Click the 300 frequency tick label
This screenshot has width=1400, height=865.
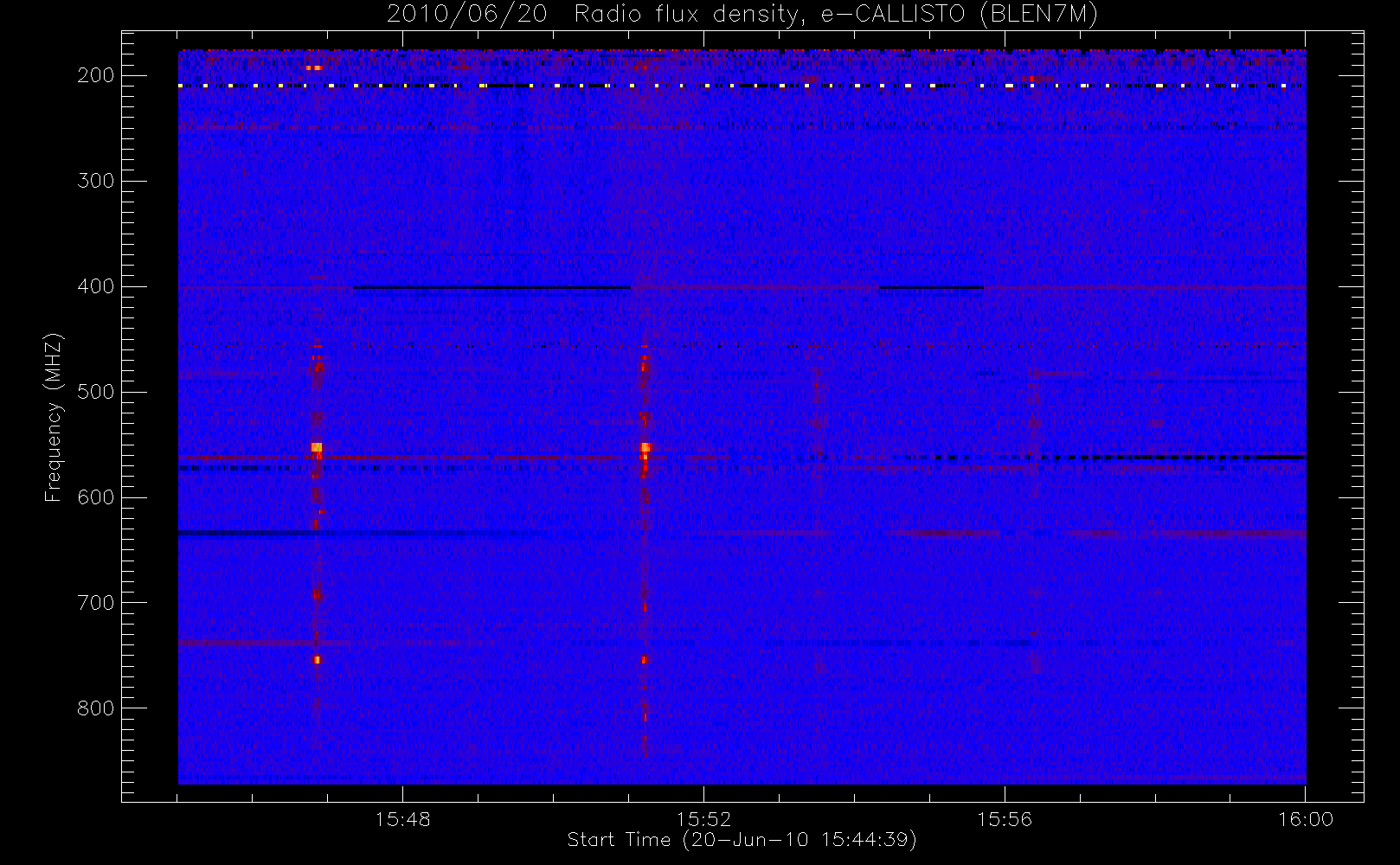95,181
